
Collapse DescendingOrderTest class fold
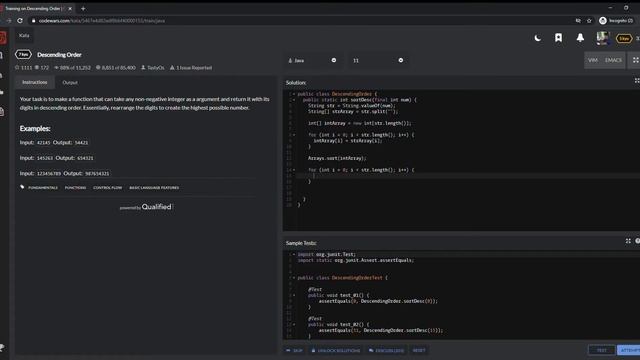[x=294, y=278]
